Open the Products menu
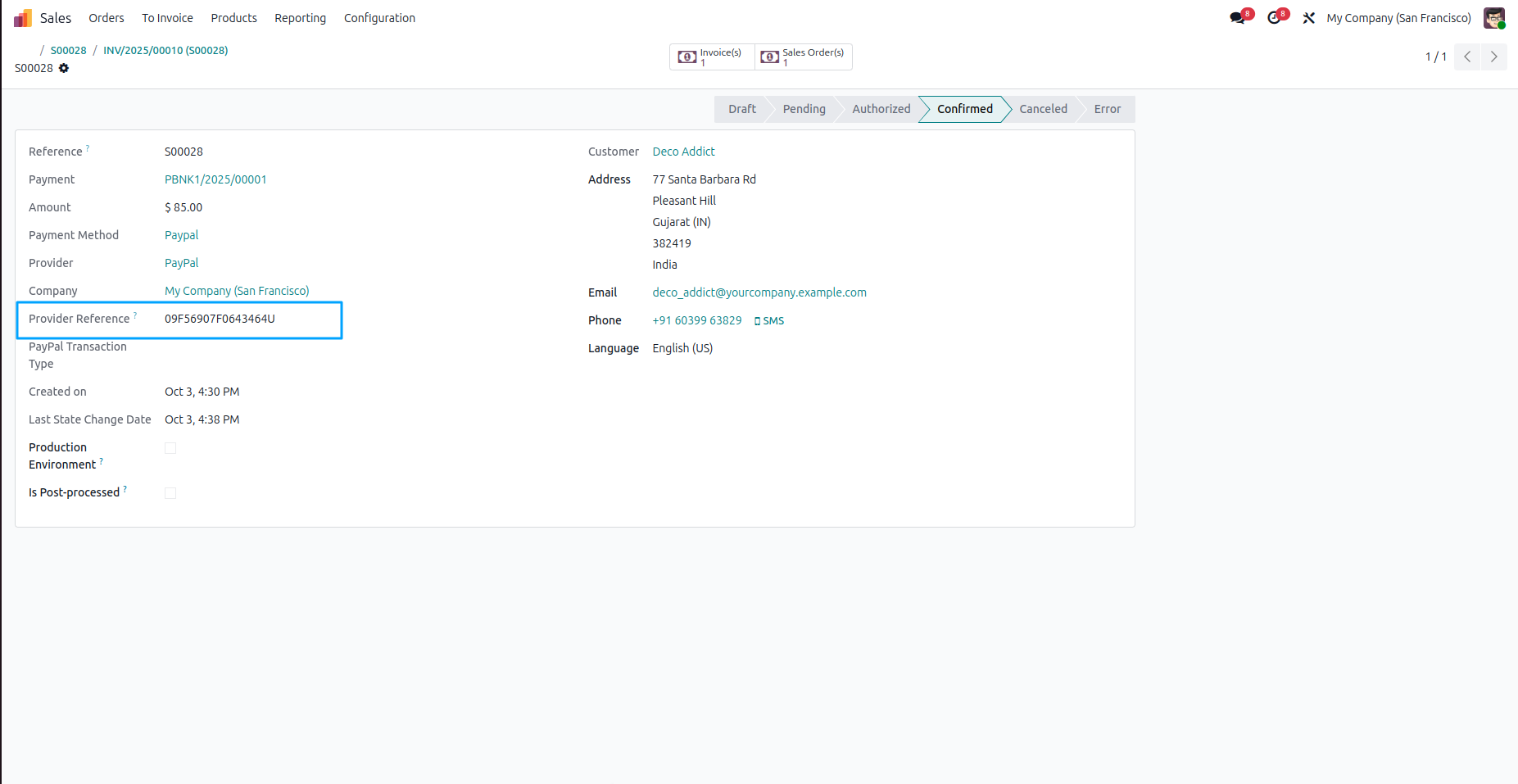 pos(233,18)
